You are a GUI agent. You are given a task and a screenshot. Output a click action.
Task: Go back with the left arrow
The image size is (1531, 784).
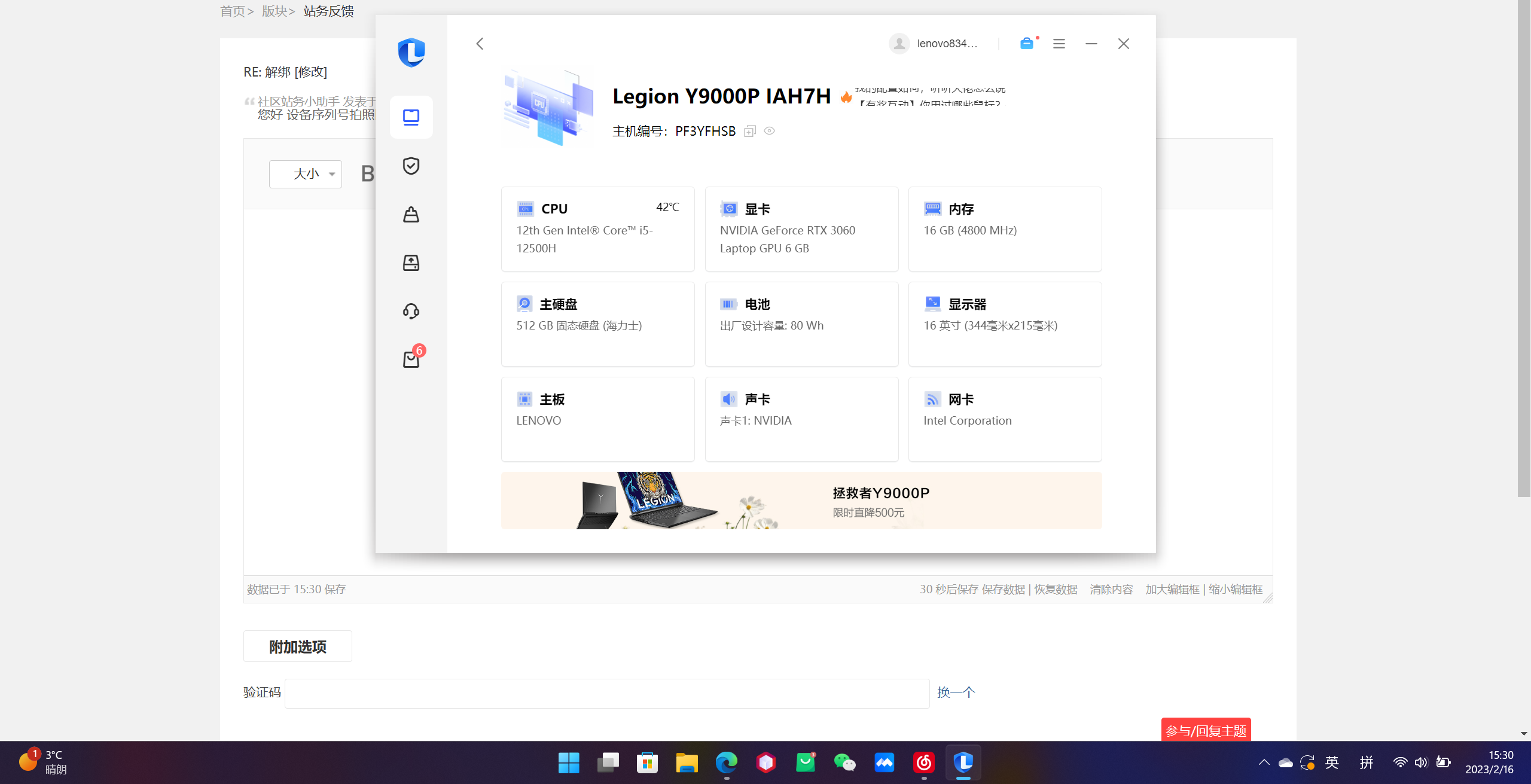[480, 44]
